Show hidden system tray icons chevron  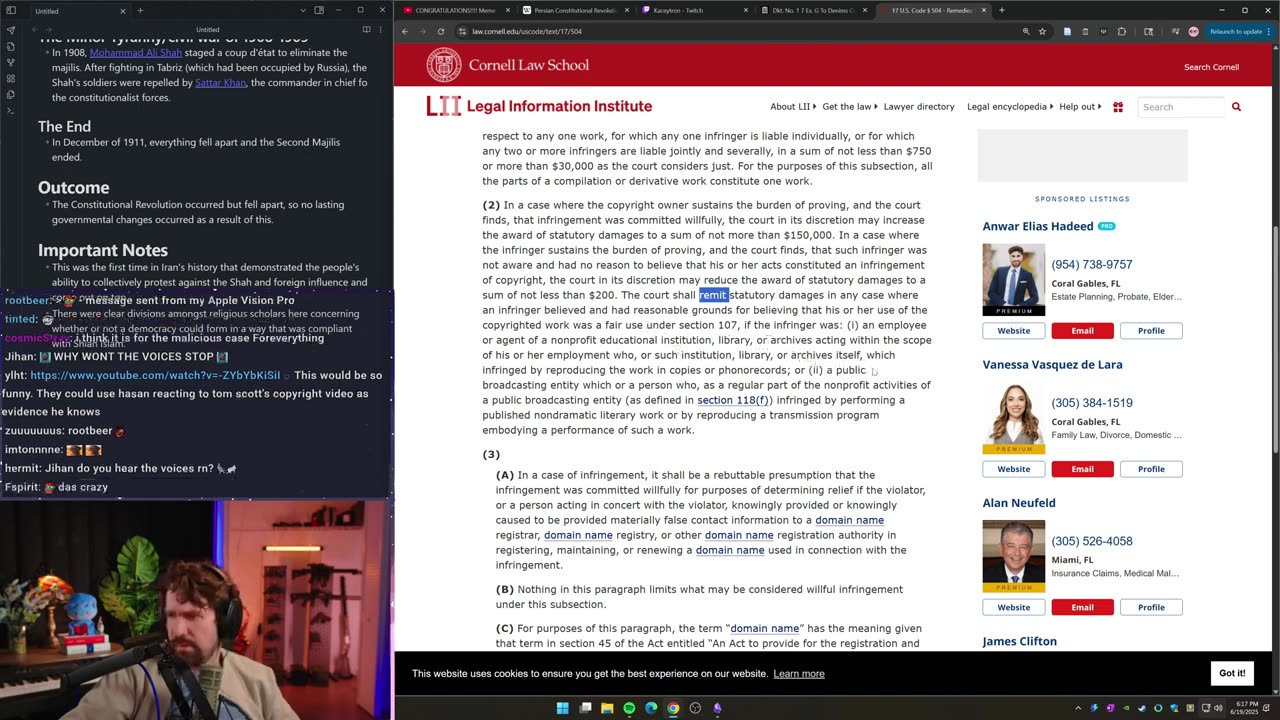(x=1078, y=708)
